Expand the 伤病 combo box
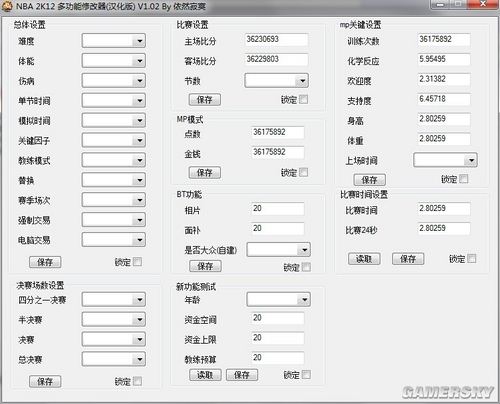Image resolution: width=500 pixels, height=404 pixels. tap(114, 81)
